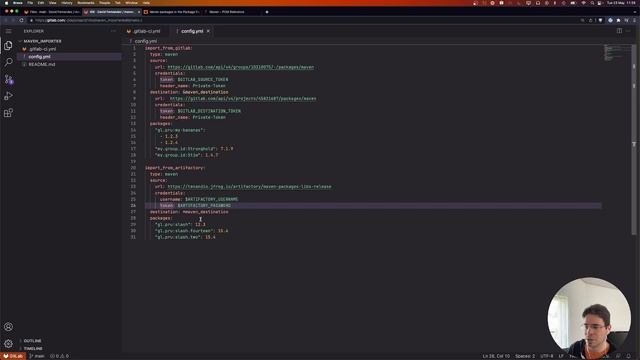Image resolution: width=640 pixels, height=360 pixels.
Task: Click the packages key on line 13
Action: pyautogui.click(x=161, y=124)
